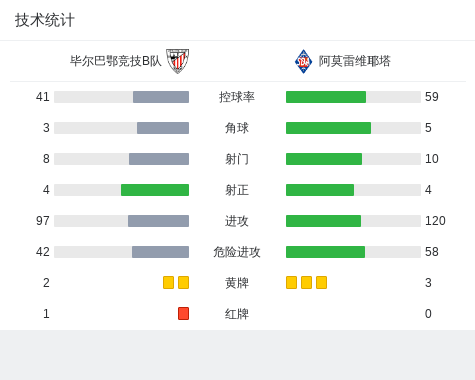Open the 阿莫雷维耶塔 team name link
475x380 pixels.
point(355,61)
